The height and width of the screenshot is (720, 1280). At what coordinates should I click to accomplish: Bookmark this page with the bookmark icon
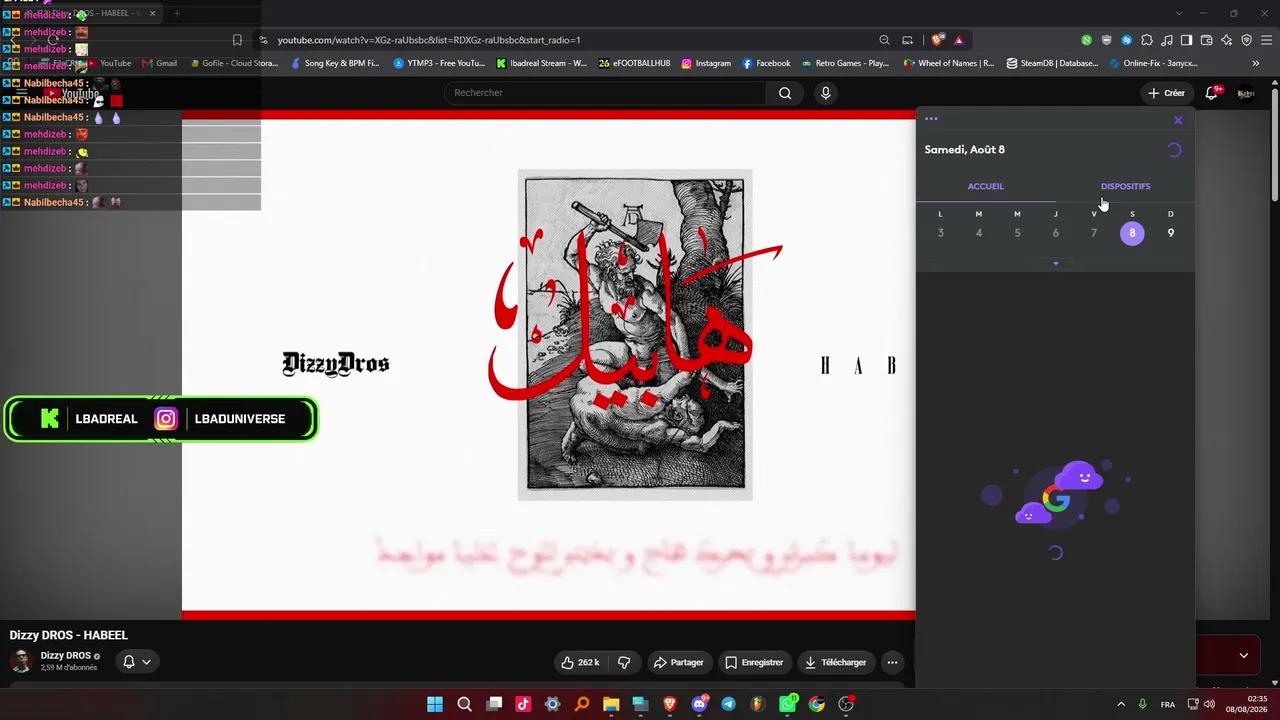pyautogui.click(x=237, y=40)
